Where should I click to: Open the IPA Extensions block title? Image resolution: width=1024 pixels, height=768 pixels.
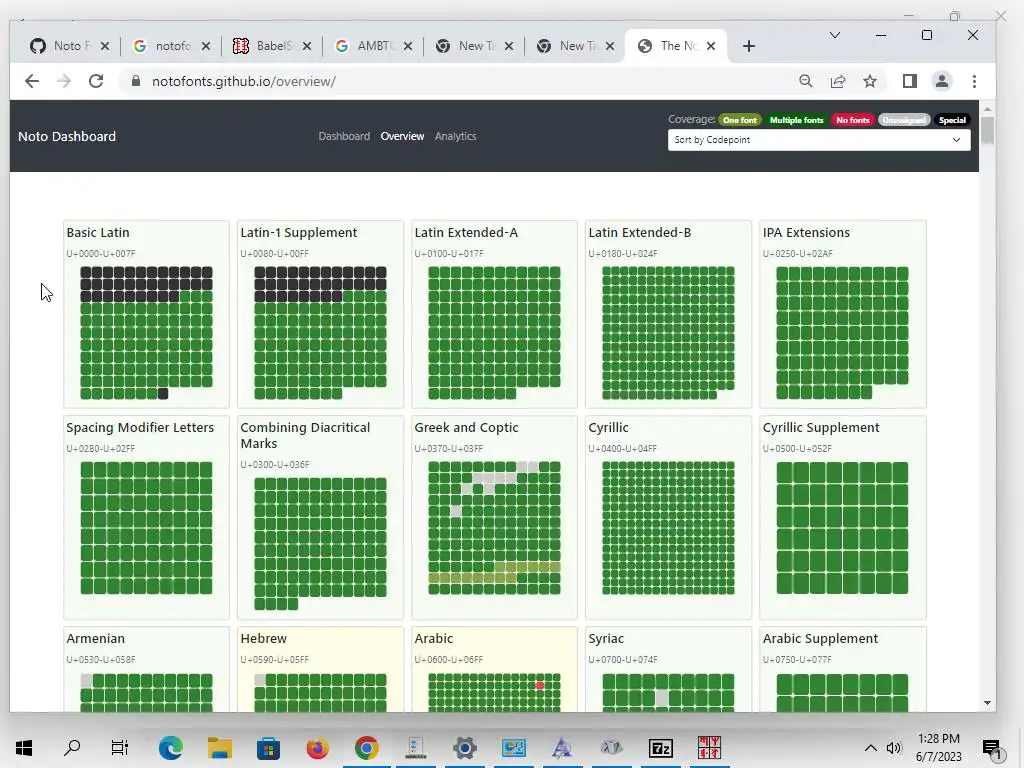click(806, 232)
